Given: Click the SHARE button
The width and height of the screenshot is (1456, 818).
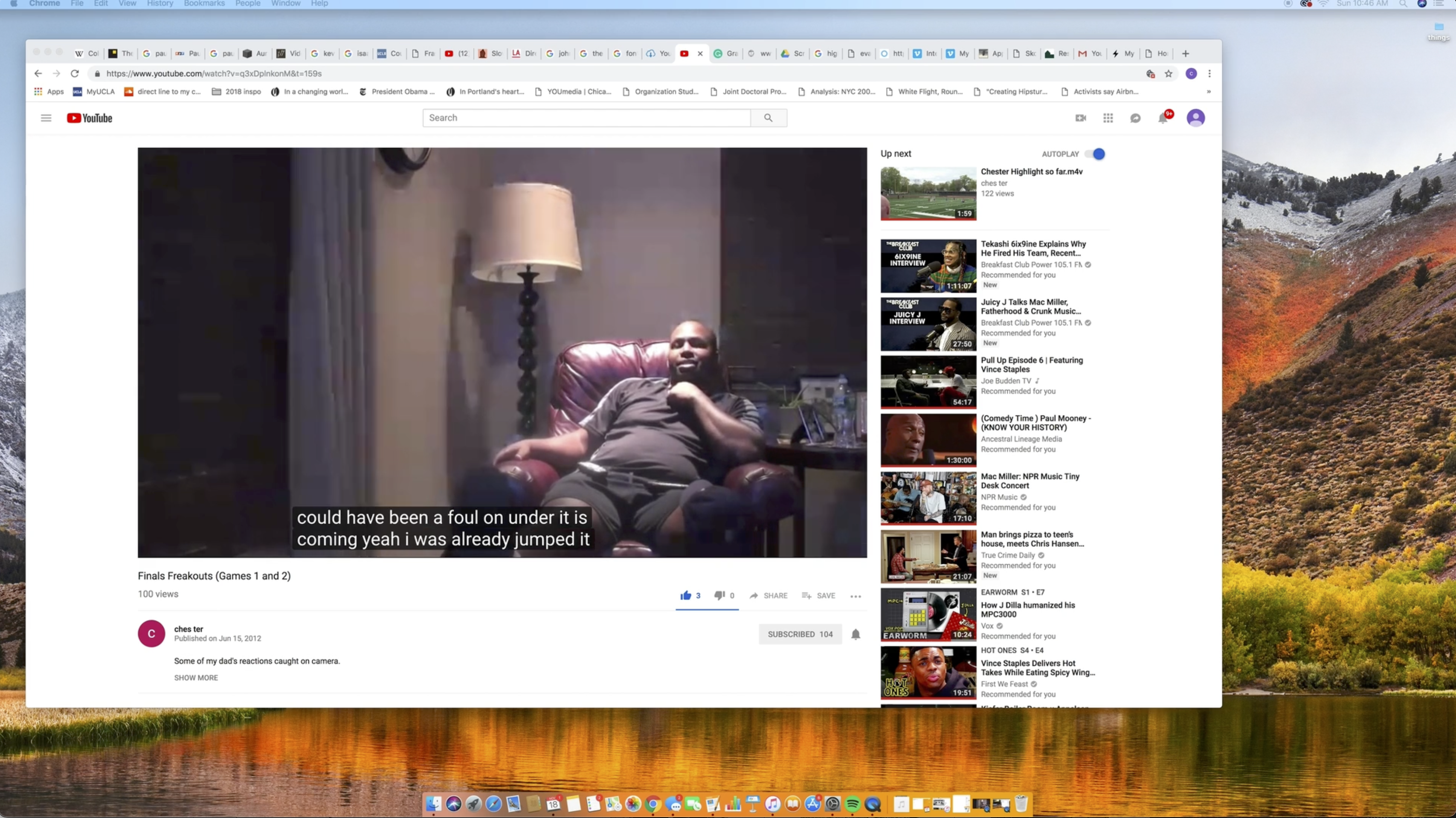Looking at the screenshot, I should [768, 595].
